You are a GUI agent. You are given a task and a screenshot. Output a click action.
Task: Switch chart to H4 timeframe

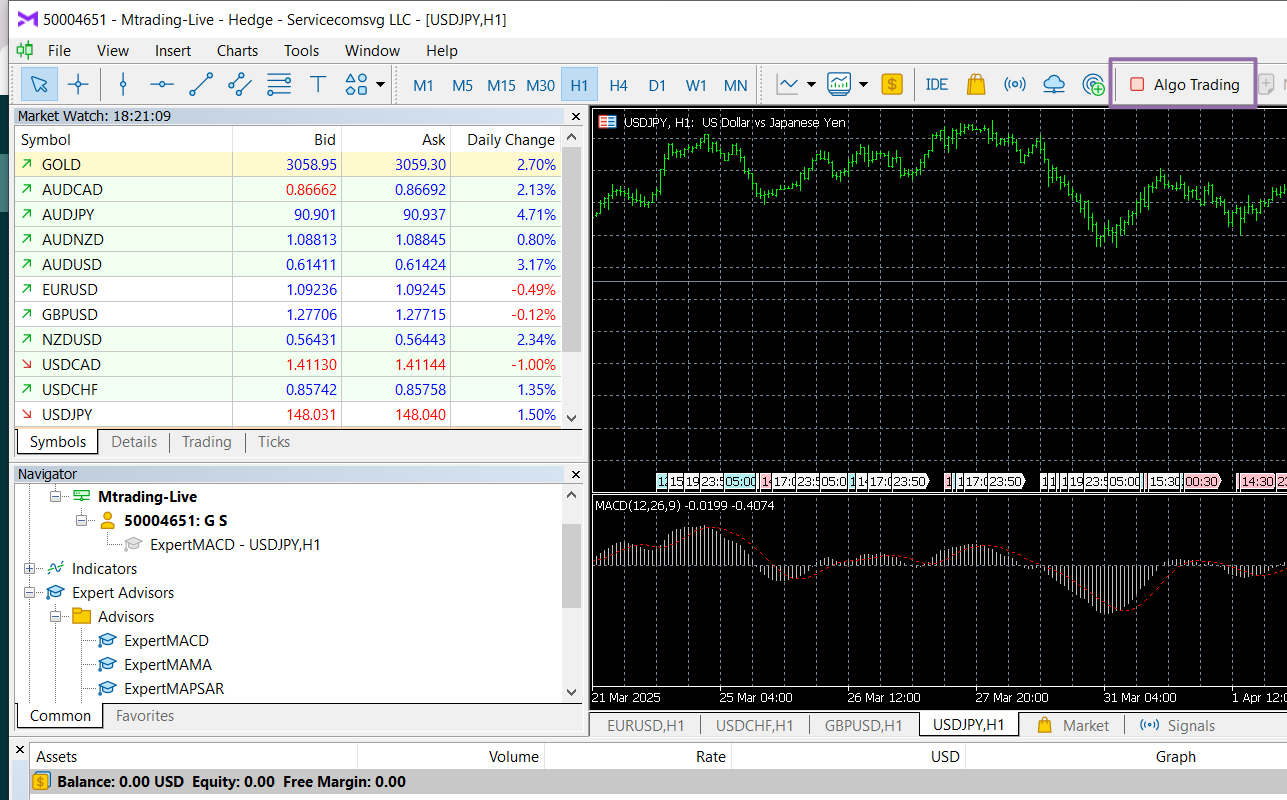(618, 85)
